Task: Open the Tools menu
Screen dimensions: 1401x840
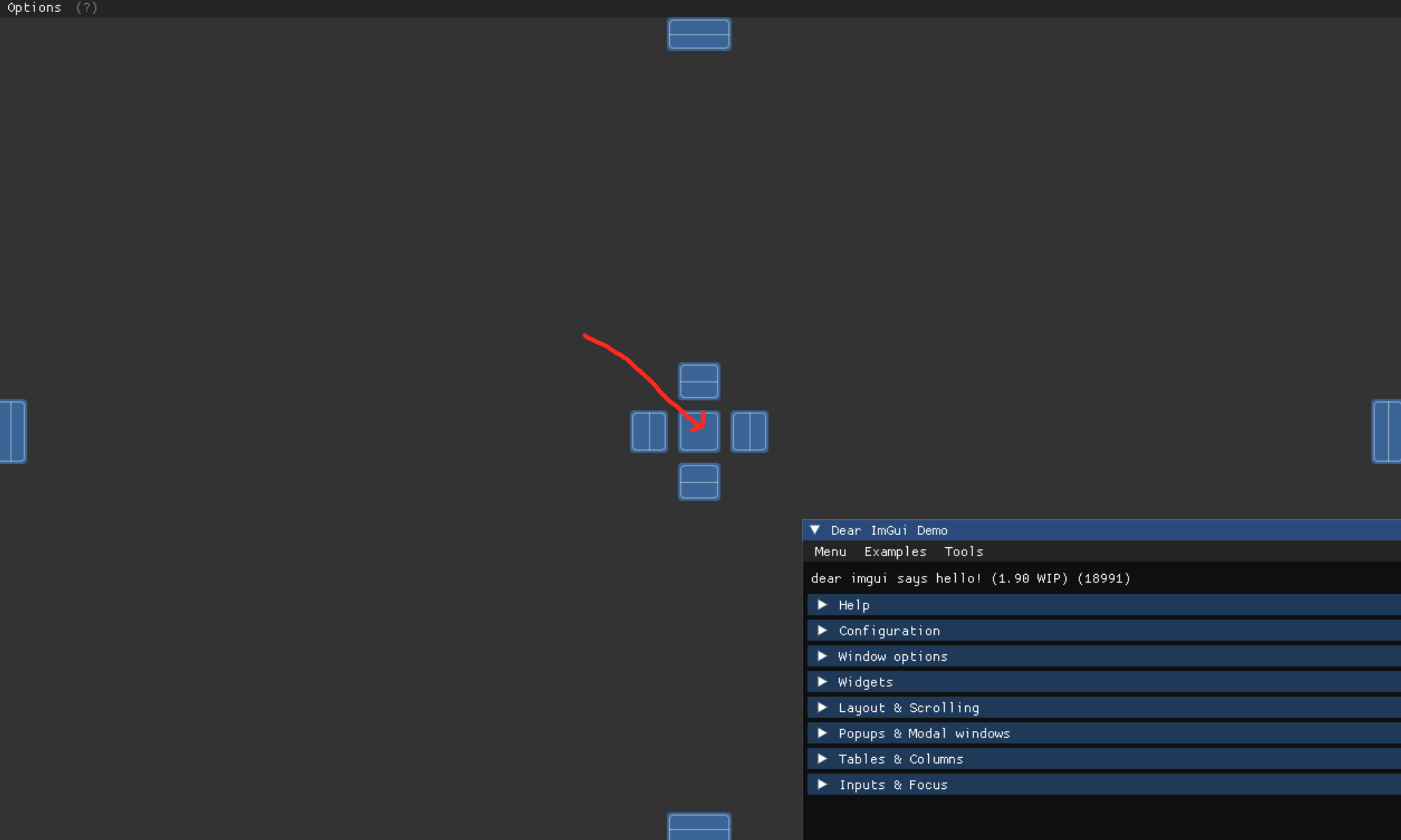Action: pyautogui.click(x=963, y=551)
